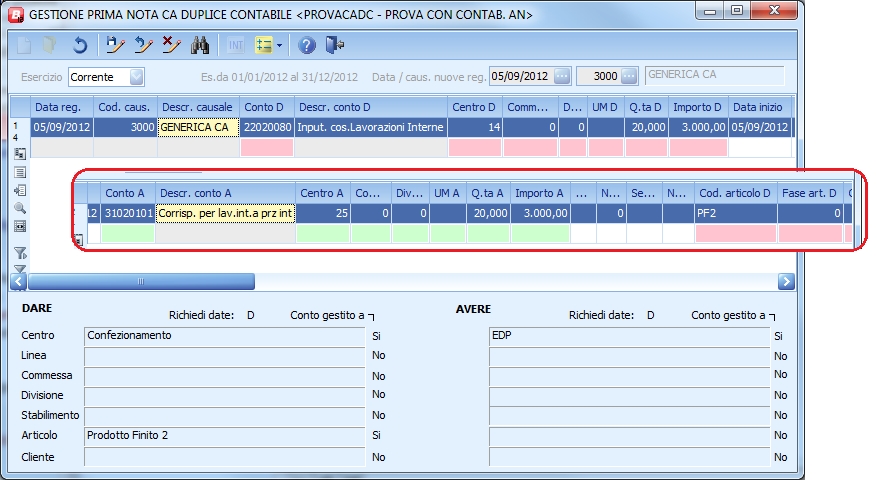Click the yellow plus-minus list icon

(263, 45)
